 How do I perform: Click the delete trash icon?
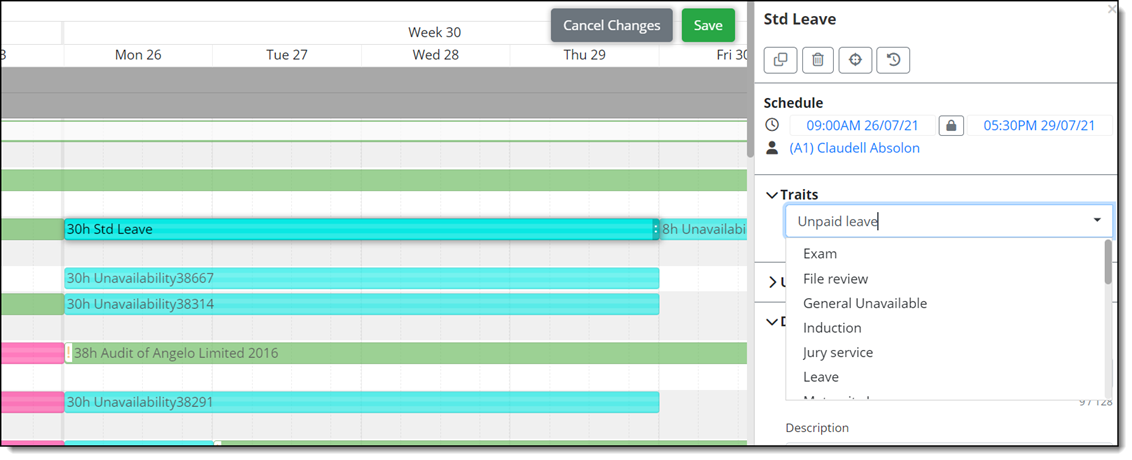pos(818,60)
